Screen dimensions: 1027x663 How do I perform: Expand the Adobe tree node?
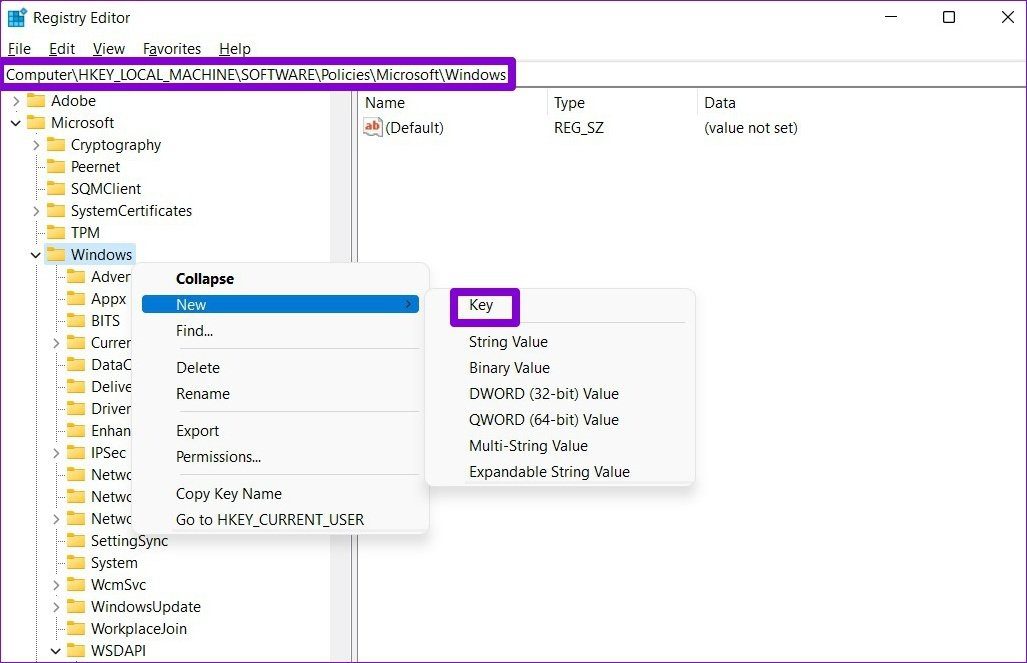pyautogui.click(x=16, y=101)
